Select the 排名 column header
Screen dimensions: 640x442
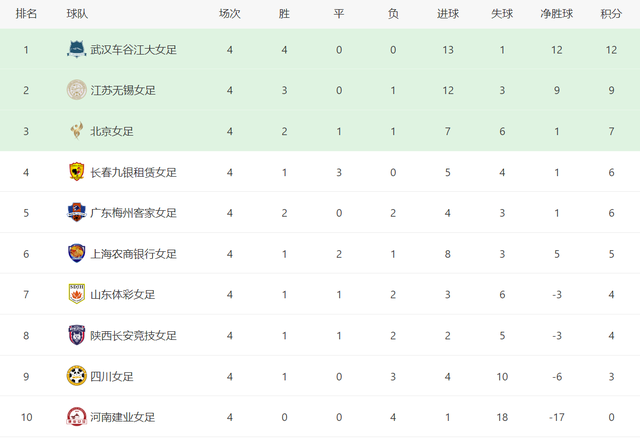(x=26, y=14)
